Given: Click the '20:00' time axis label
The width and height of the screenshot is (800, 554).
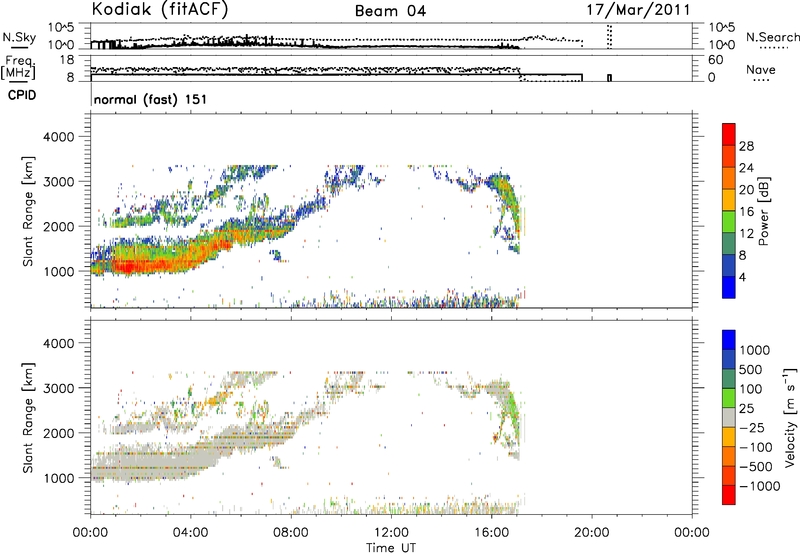Looking at the screenshot, I should (x=591, y=533).
